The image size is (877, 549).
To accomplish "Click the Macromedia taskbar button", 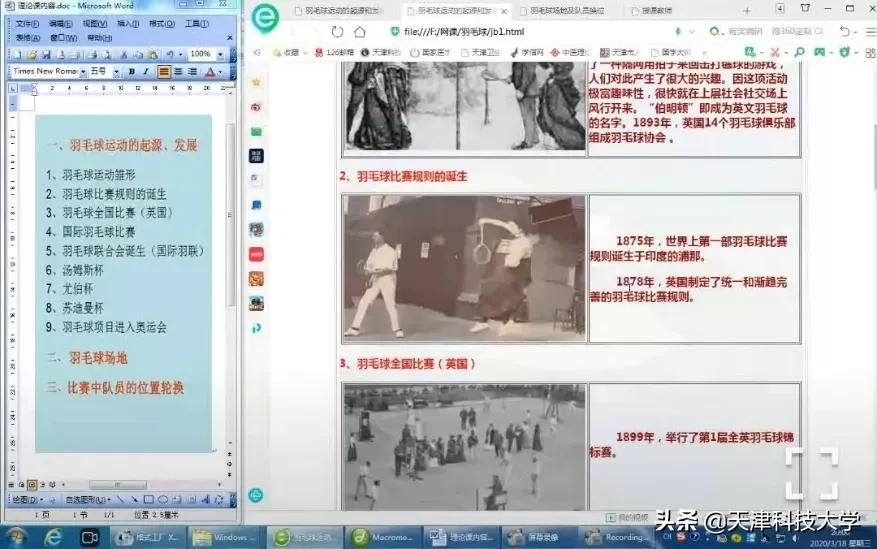I will [x=383, y=537].
